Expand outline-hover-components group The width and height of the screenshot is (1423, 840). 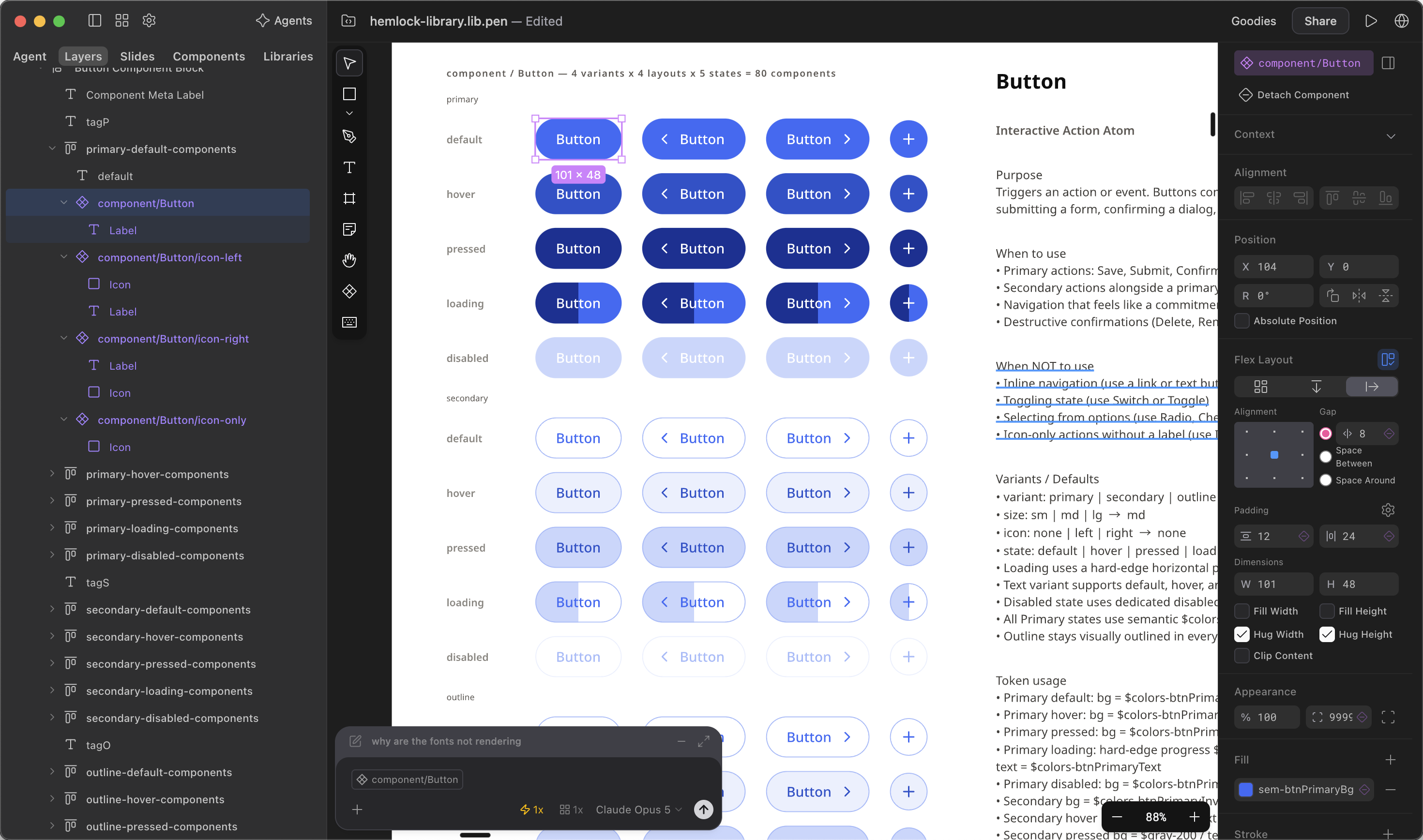(x=52, y=799)
